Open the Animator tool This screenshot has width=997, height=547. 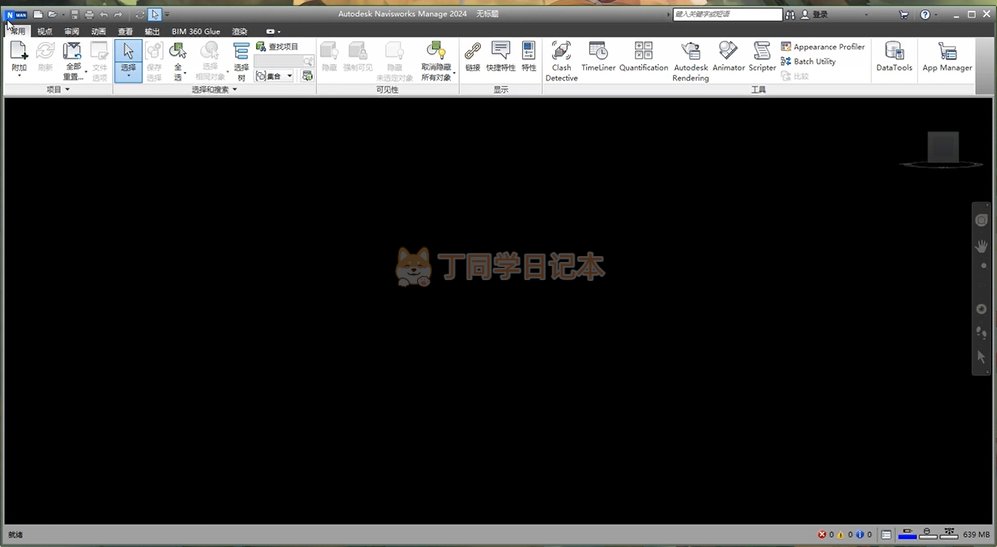tap(728, 56)
